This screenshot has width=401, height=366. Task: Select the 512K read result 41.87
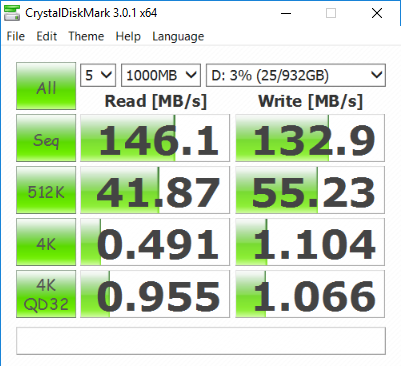pos(155,190)
